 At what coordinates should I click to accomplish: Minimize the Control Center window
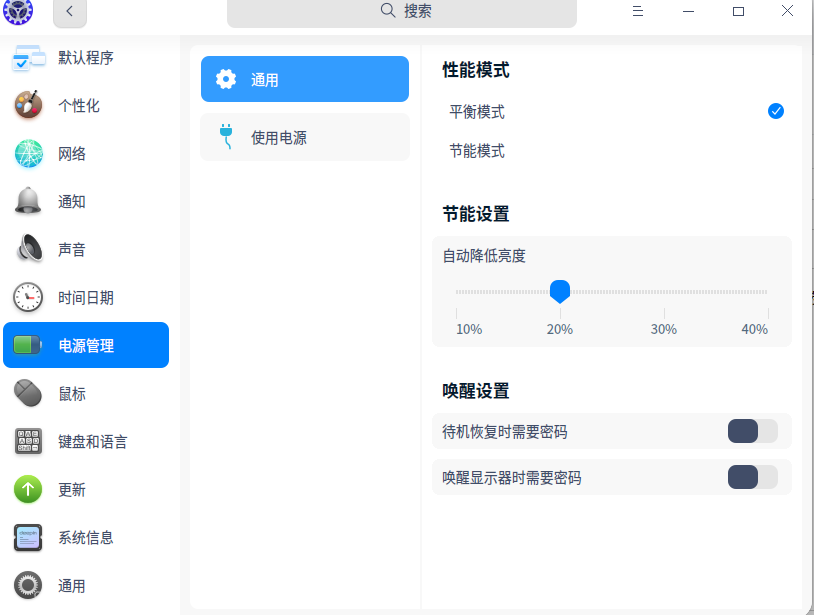tap(688, 11)
